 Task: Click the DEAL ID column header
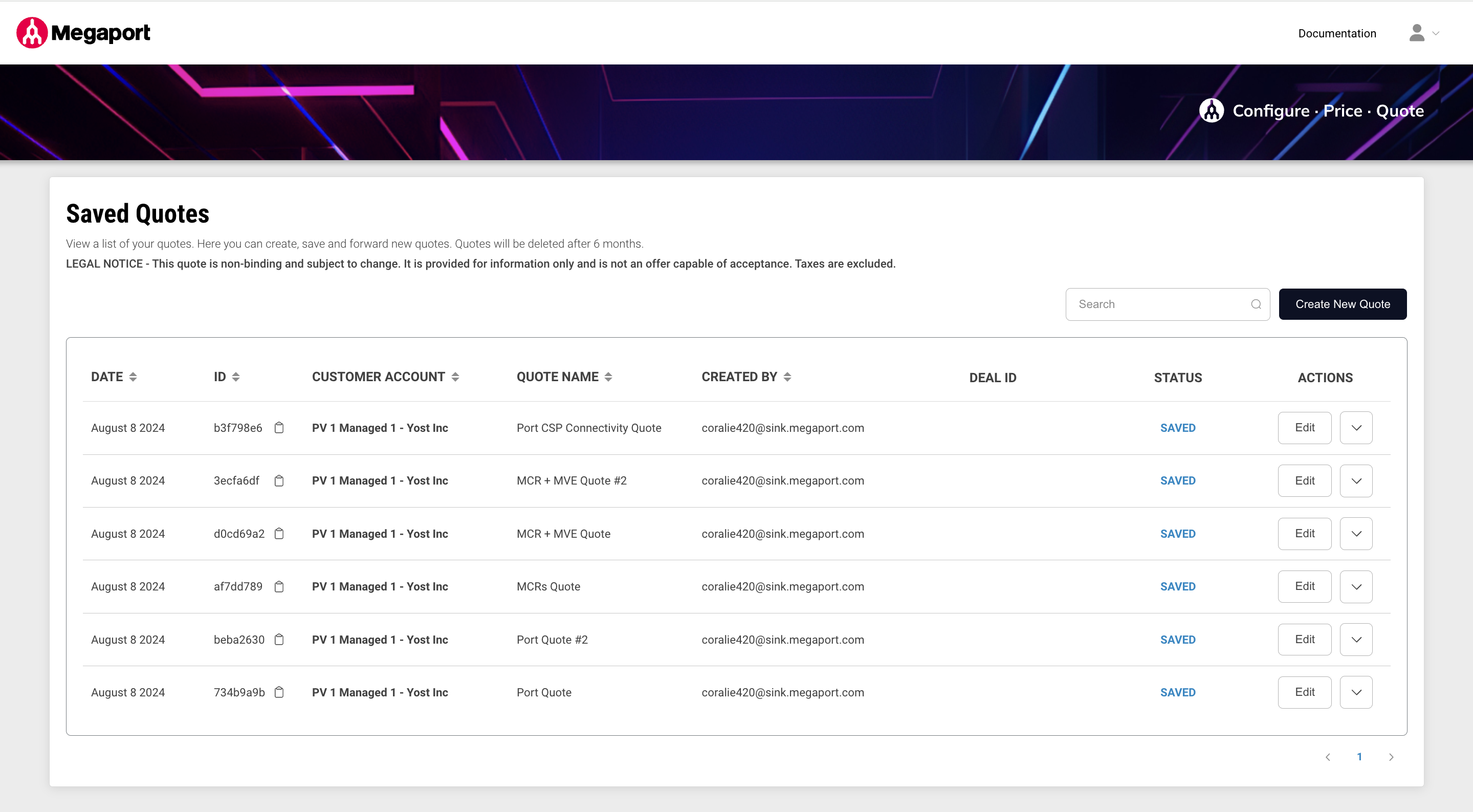click(x=992, y=378)
